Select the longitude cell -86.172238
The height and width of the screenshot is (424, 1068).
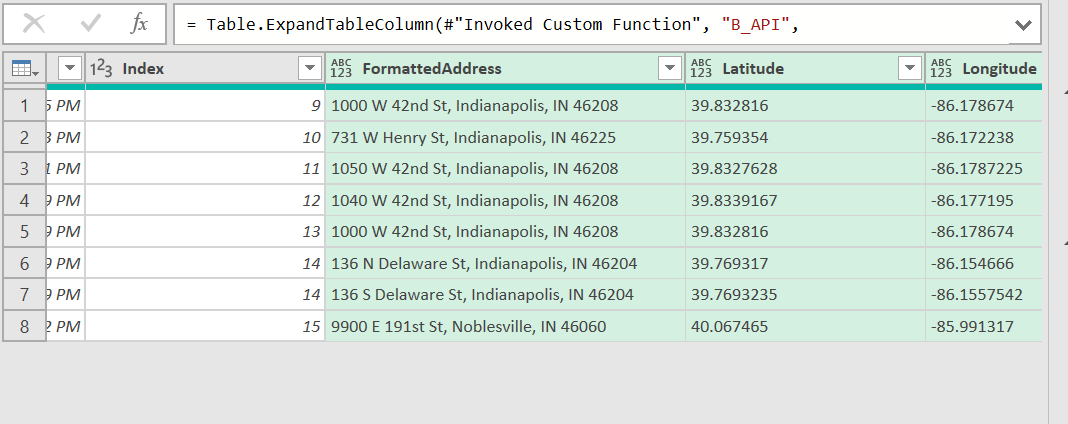pos(984,137)
